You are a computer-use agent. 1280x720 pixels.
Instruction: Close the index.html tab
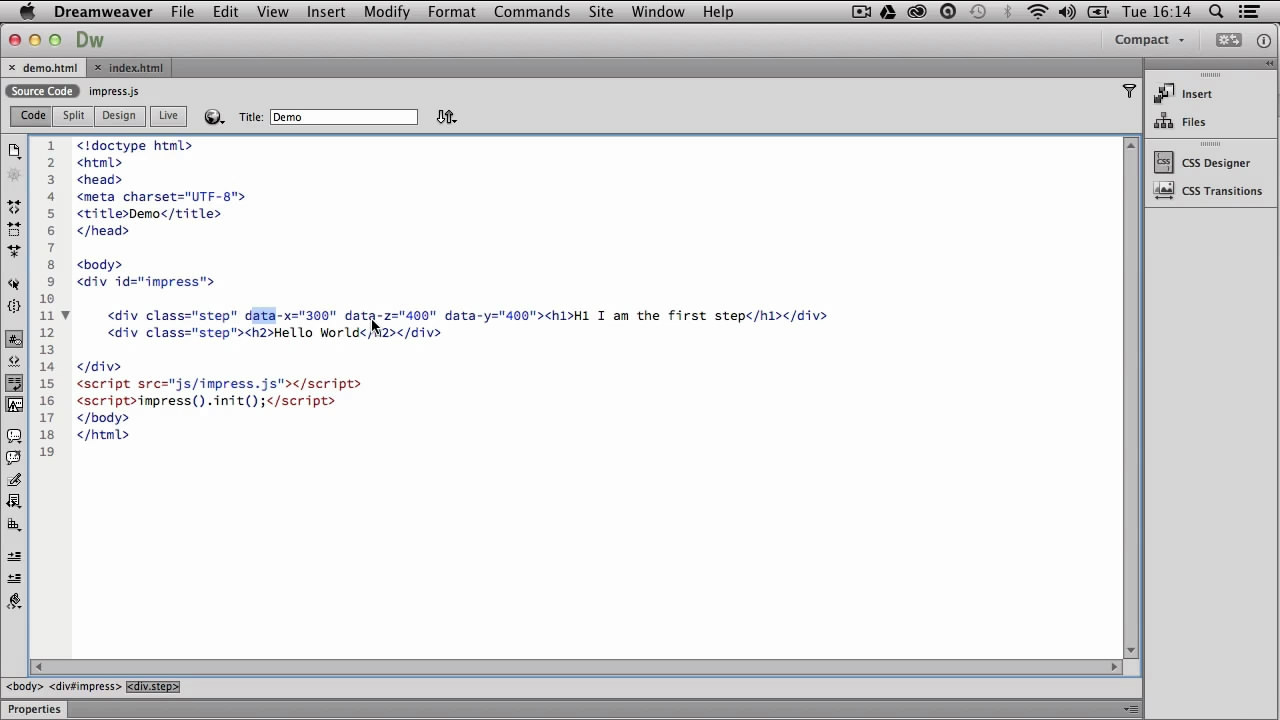(98, 68)
